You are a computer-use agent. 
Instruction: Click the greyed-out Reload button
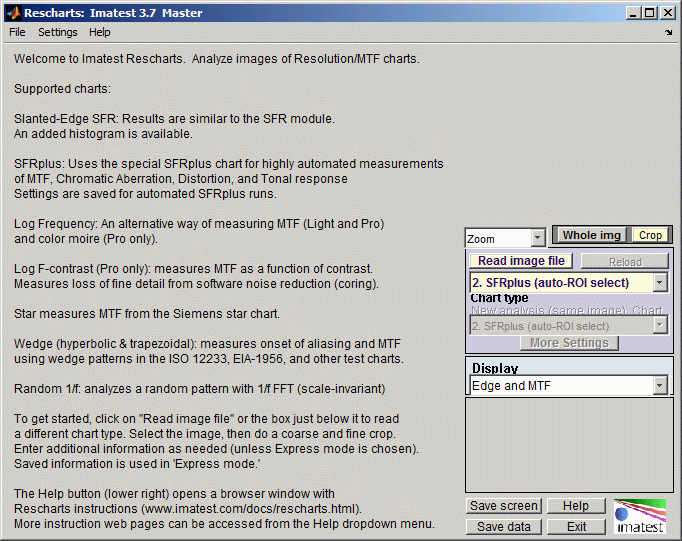tap(625, 262)
